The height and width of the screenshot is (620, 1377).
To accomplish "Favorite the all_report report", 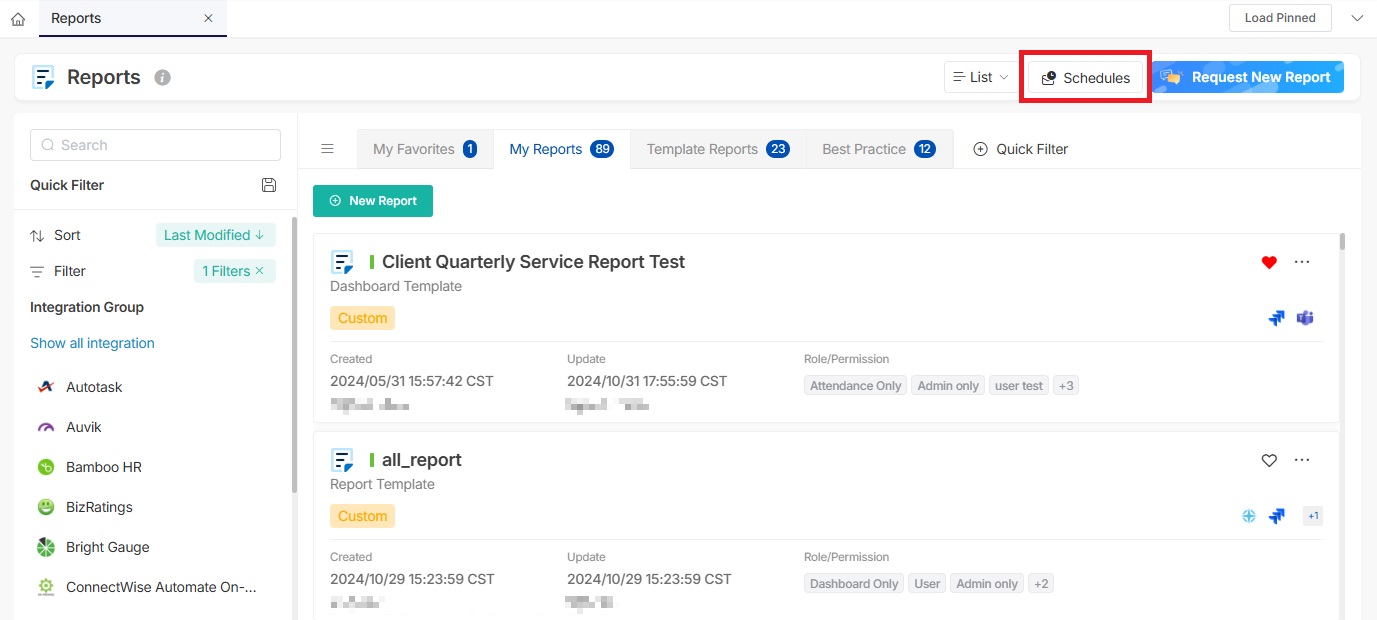I will coord(1269,460).
